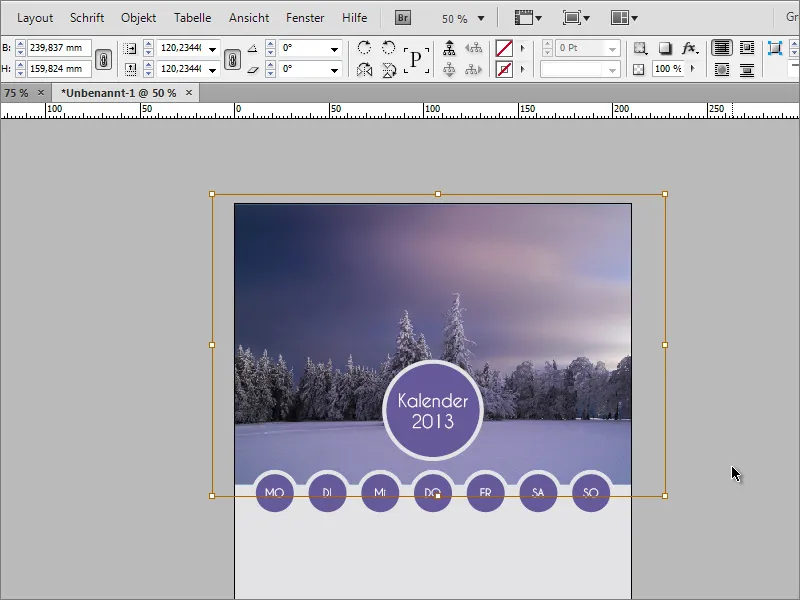Open the 100 % opacity slider arrow

[x=692, y=68]
